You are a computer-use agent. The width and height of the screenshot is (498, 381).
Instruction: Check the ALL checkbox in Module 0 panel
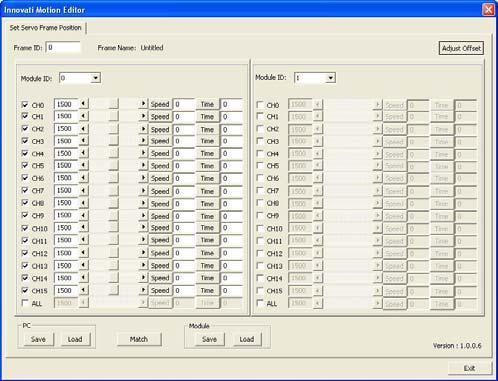pyautogui.click(x=25, y=303)
